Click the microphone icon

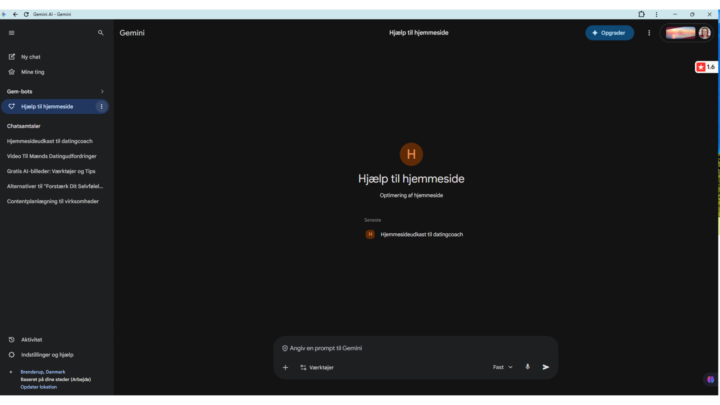(528, 367)
